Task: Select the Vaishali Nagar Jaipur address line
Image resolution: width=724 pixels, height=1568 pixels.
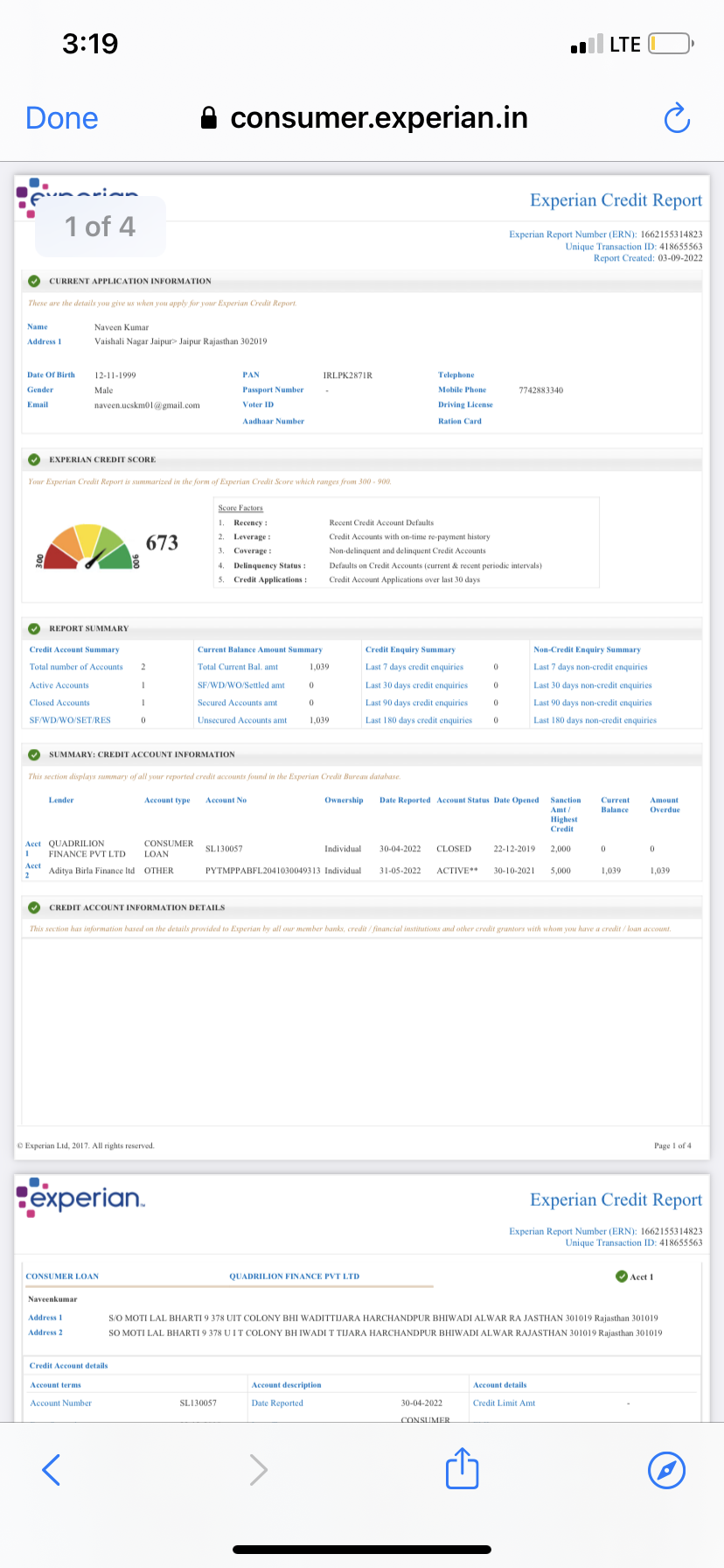Action: click(180, 341)
